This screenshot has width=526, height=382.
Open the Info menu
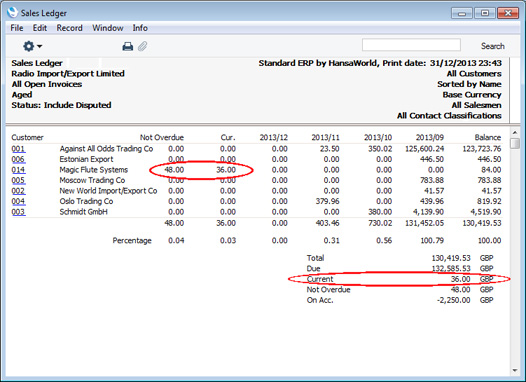coord(140,28)
